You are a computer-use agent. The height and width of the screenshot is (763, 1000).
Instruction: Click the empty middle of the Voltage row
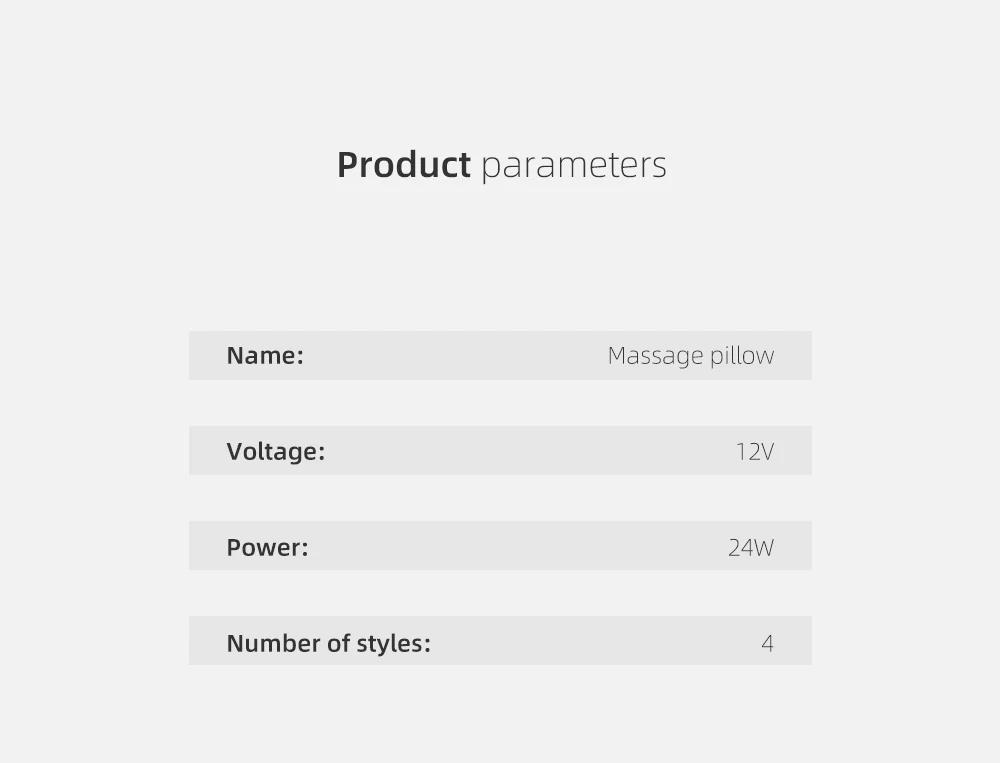click(530, 451)
